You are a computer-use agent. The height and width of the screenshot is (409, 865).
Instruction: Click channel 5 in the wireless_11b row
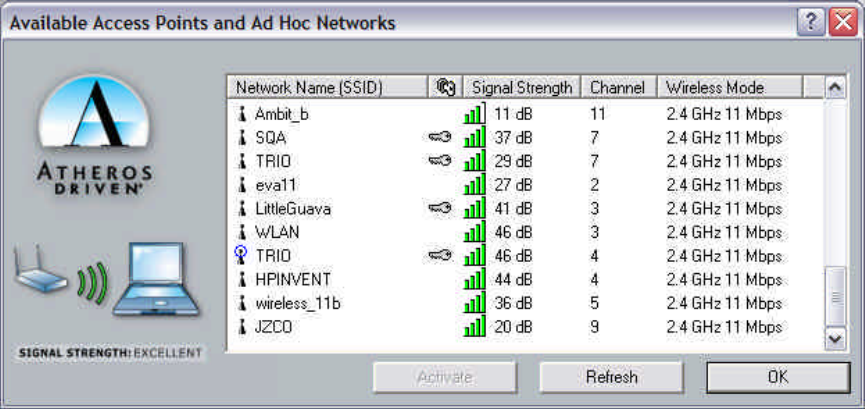(x=594, y=304)
